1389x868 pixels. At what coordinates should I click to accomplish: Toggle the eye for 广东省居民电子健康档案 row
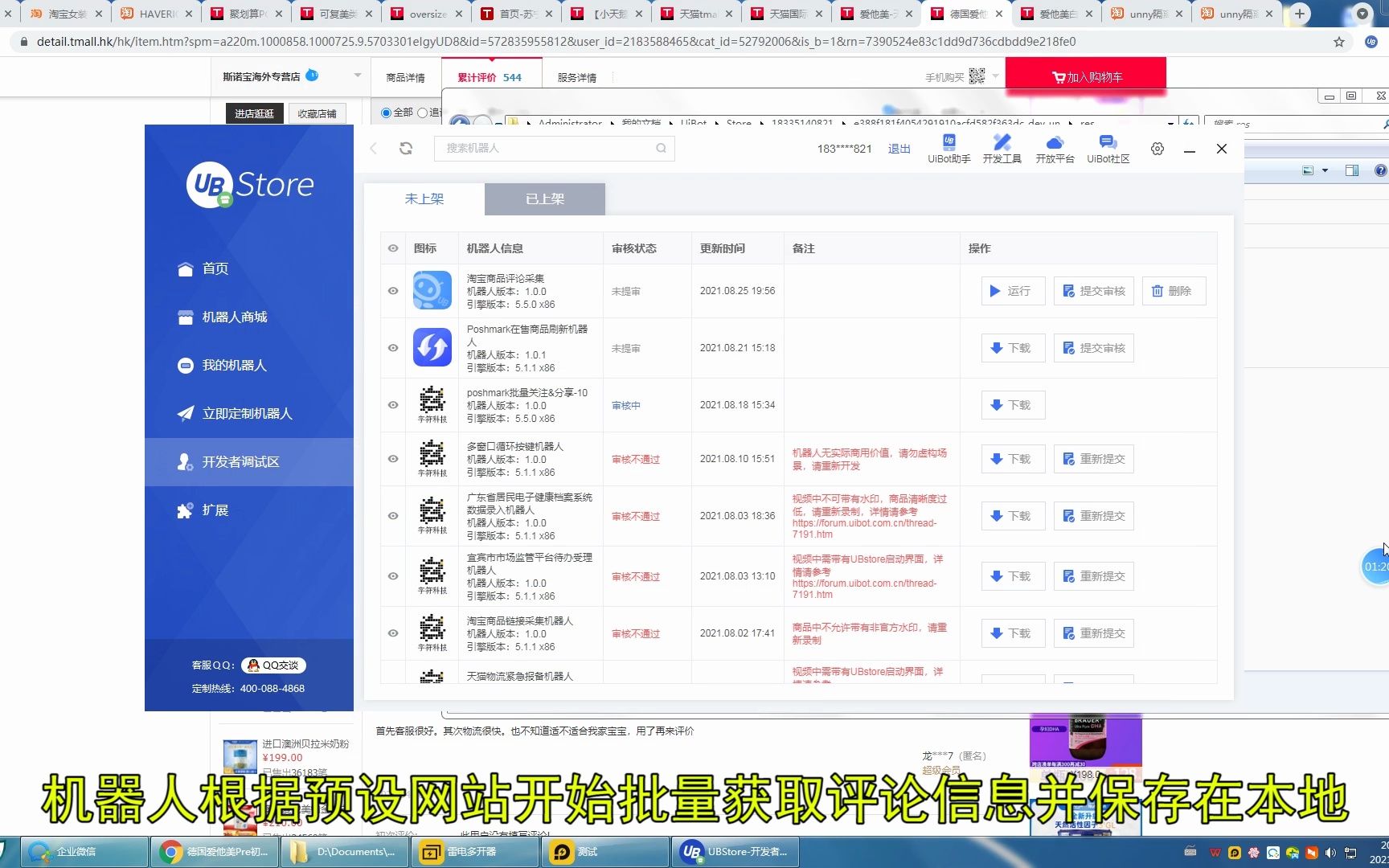pos(393,516)
